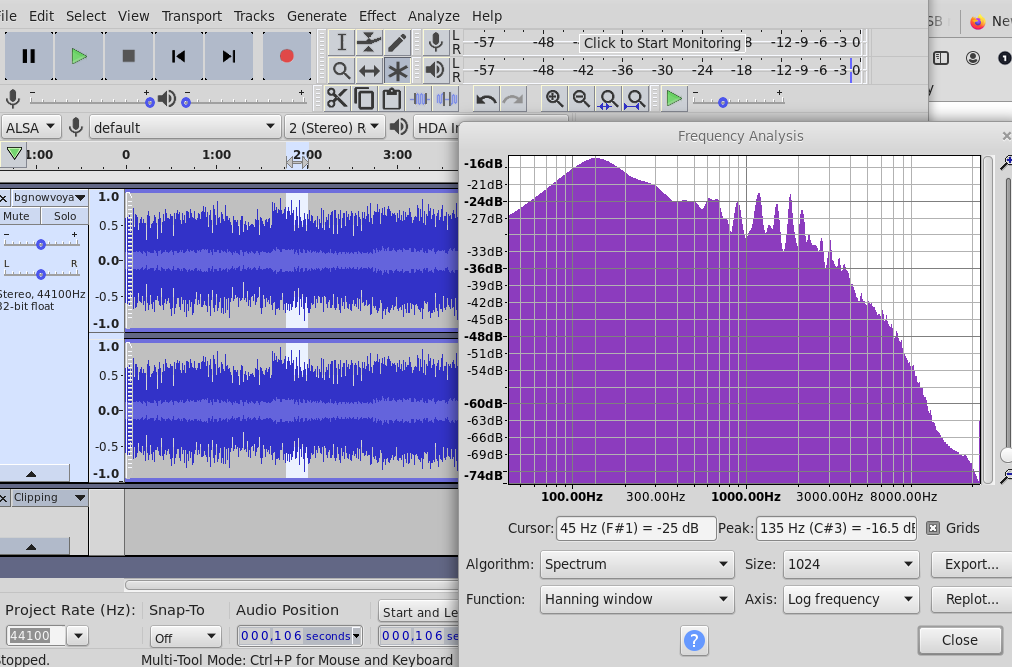The width and height of the screenshot is (1012, 667).
Task: Select the Draw pencil tool
Action: point(397,43)
